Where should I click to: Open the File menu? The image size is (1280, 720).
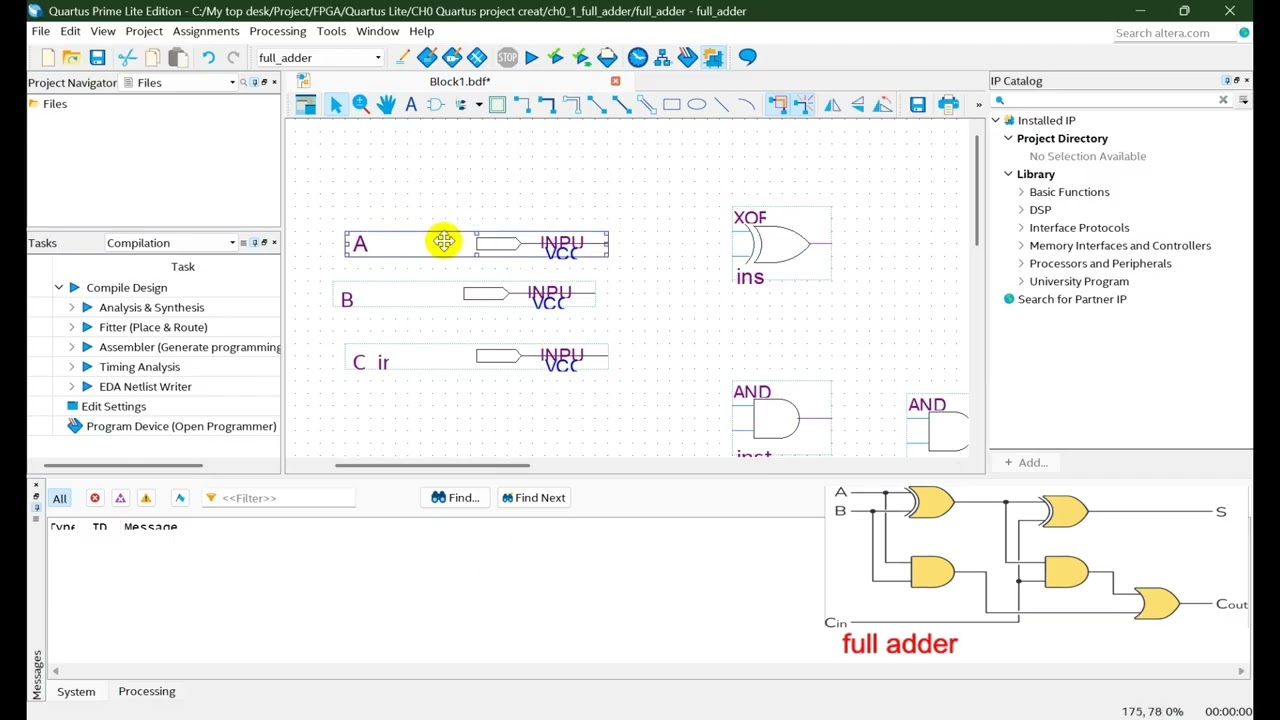point(41,31)
